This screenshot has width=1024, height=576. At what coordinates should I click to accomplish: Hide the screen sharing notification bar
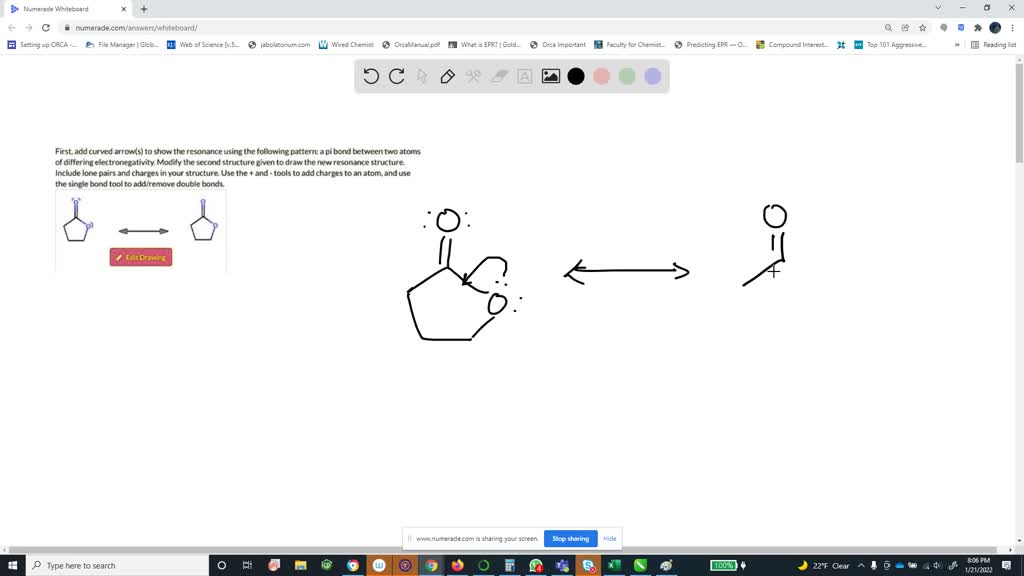(x=609, y=538)
